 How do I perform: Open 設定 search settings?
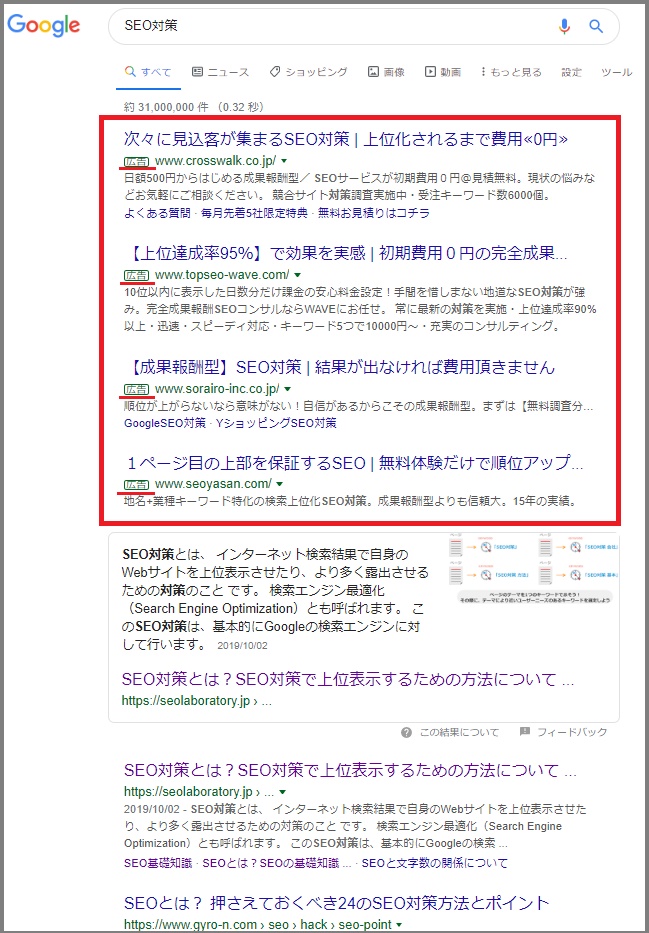point(572,72)
